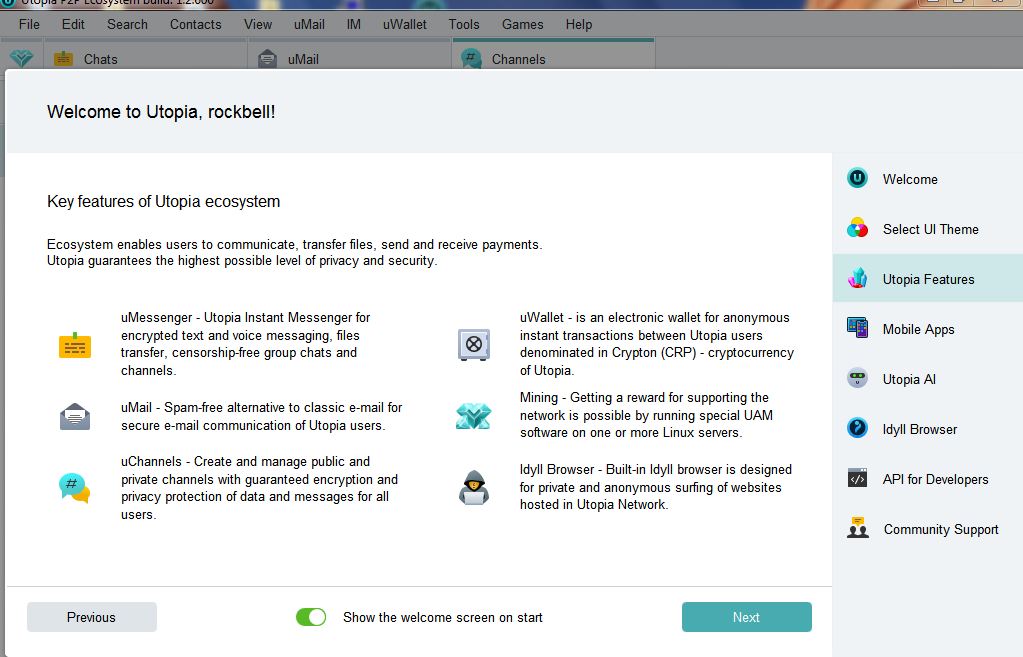The image size is (1023, 657).
Task: Click the 'Ecosystem enables users to communicate' paragraph
Action: coord(295,252)
